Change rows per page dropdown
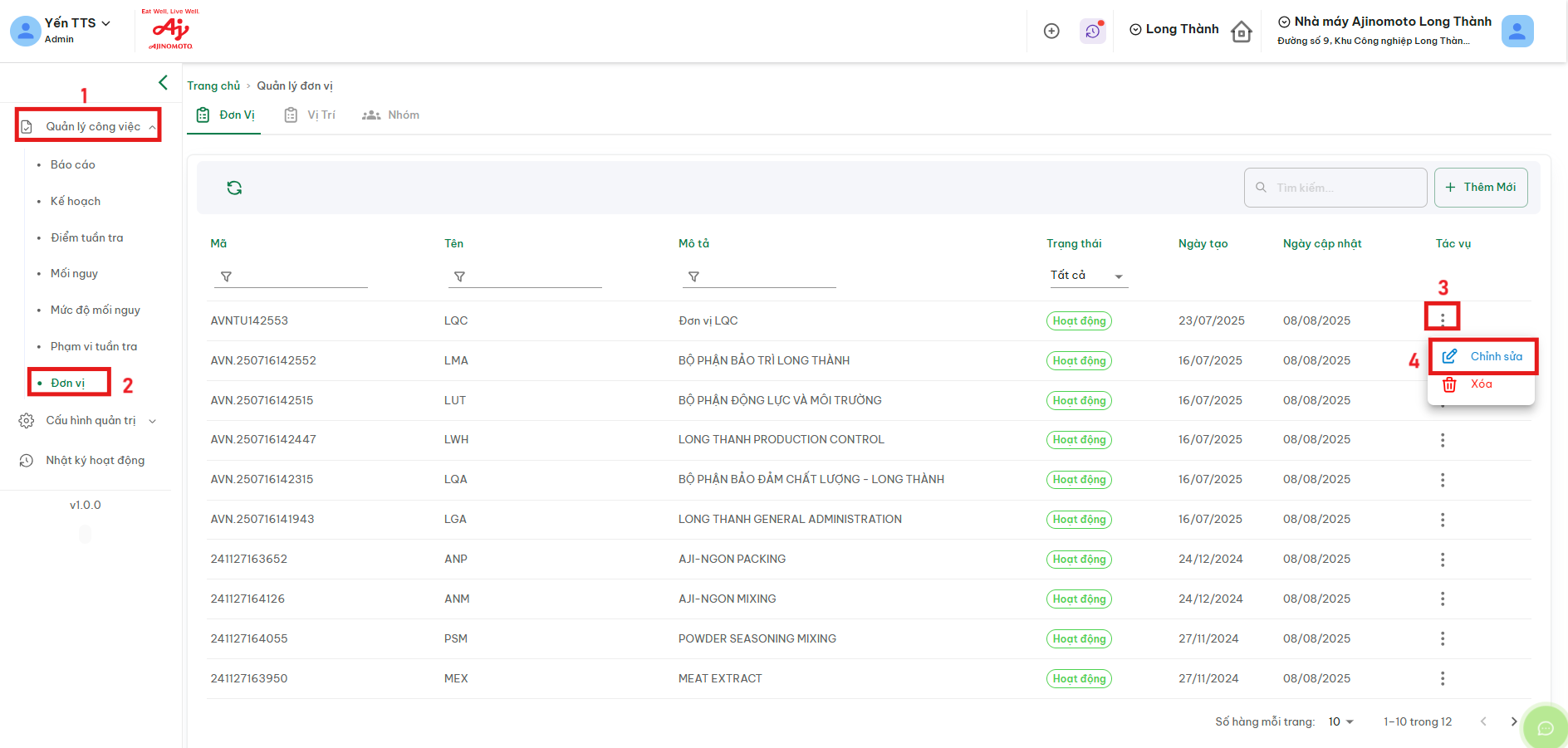1568x748 pixels. pos(1340,721)
